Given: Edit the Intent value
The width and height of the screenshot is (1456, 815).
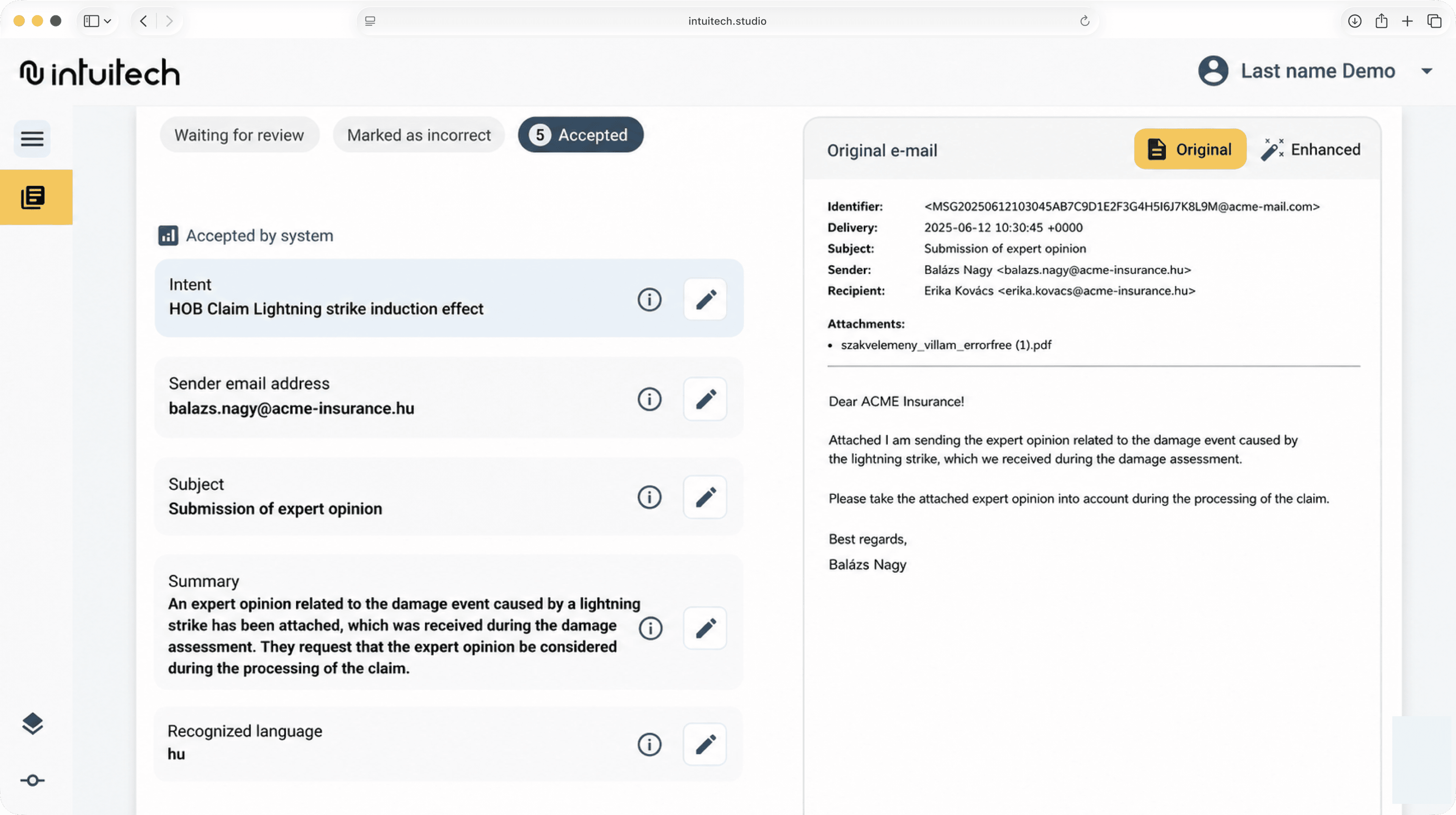Looking at the screenshot, I should pos(705,299).
